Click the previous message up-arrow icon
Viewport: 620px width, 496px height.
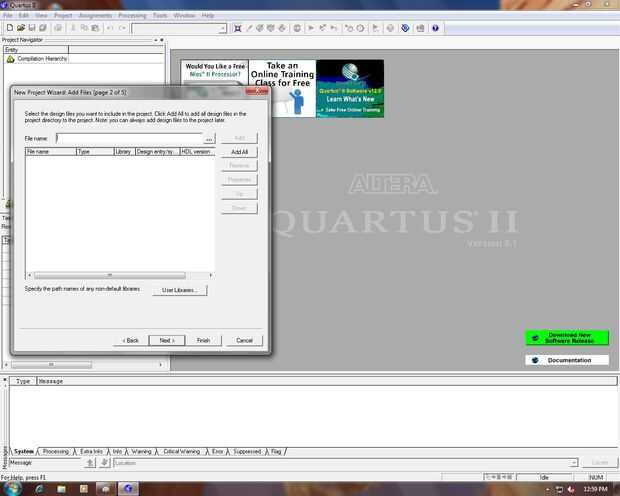pyautogui.click(x=90, y=462)
